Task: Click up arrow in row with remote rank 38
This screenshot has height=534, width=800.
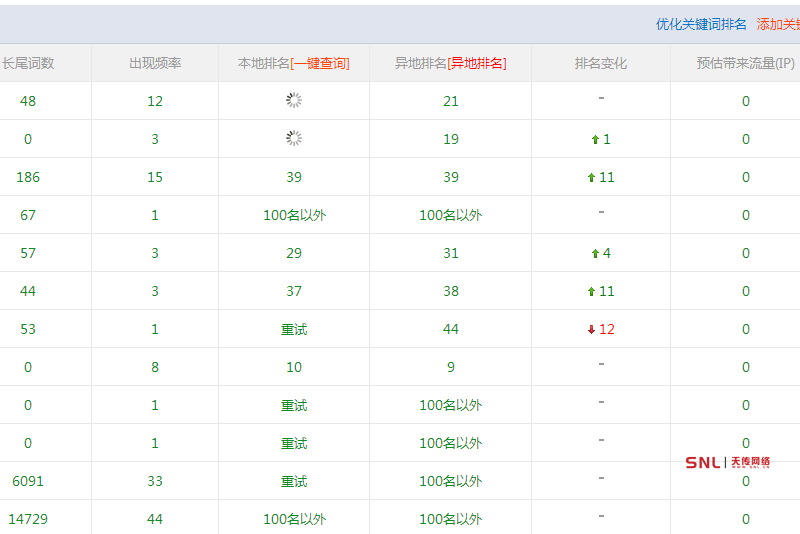Action: click(592, 292)
